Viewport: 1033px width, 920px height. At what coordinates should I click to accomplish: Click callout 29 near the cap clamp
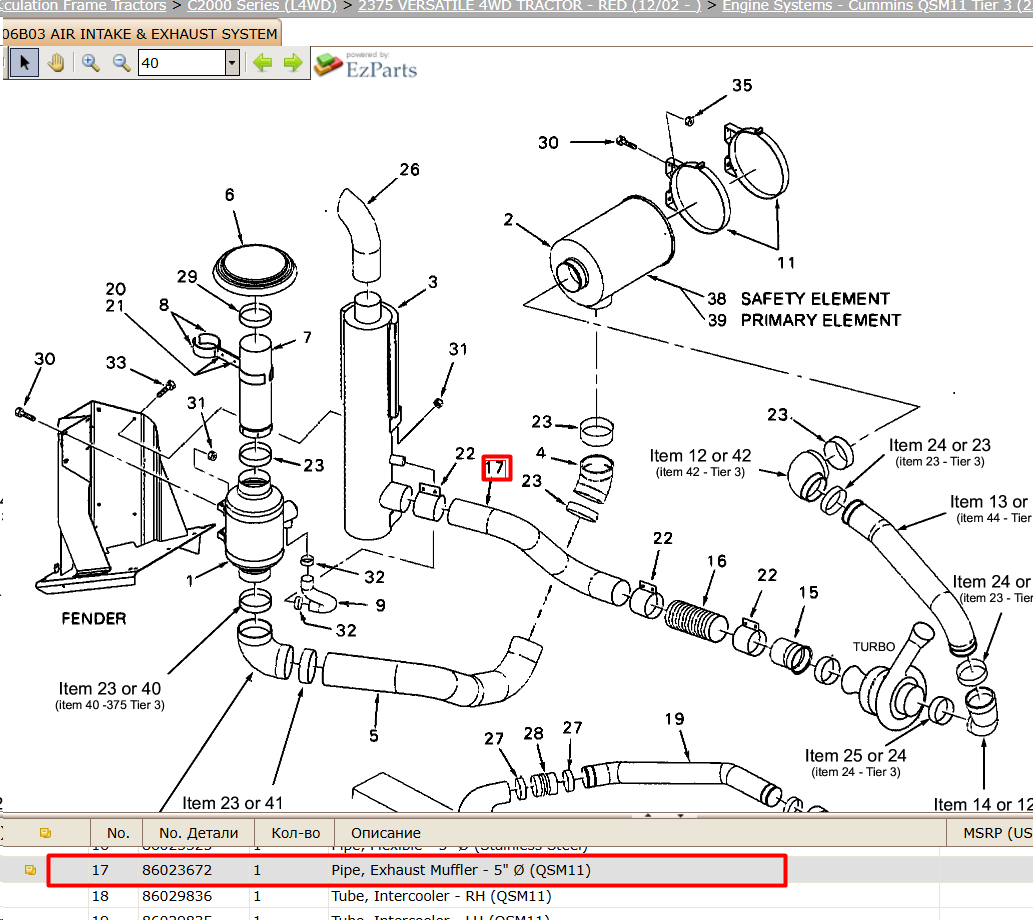tap(187, 277)
